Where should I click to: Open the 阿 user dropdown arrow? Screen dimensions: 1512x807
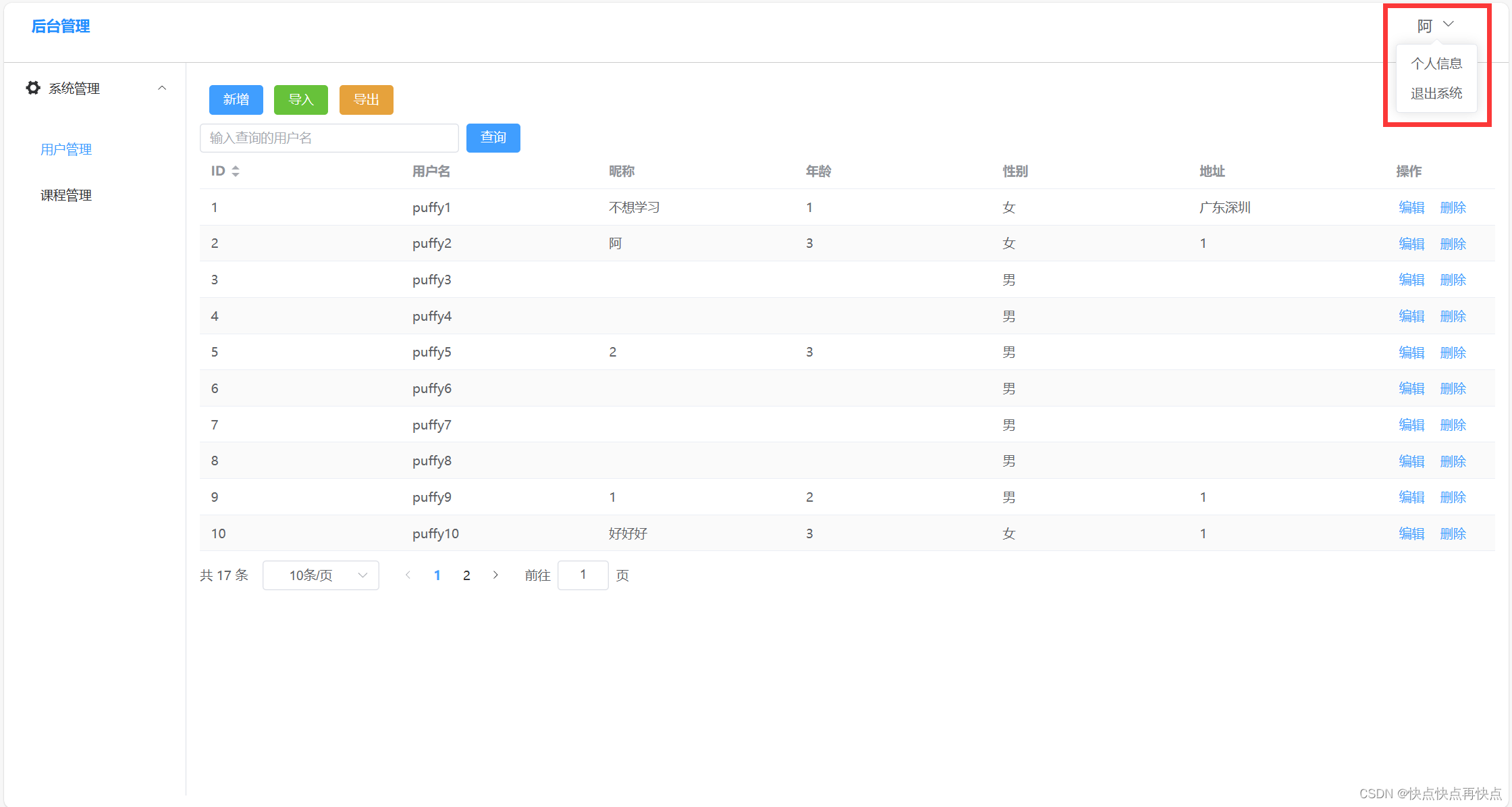[1449, 24]
